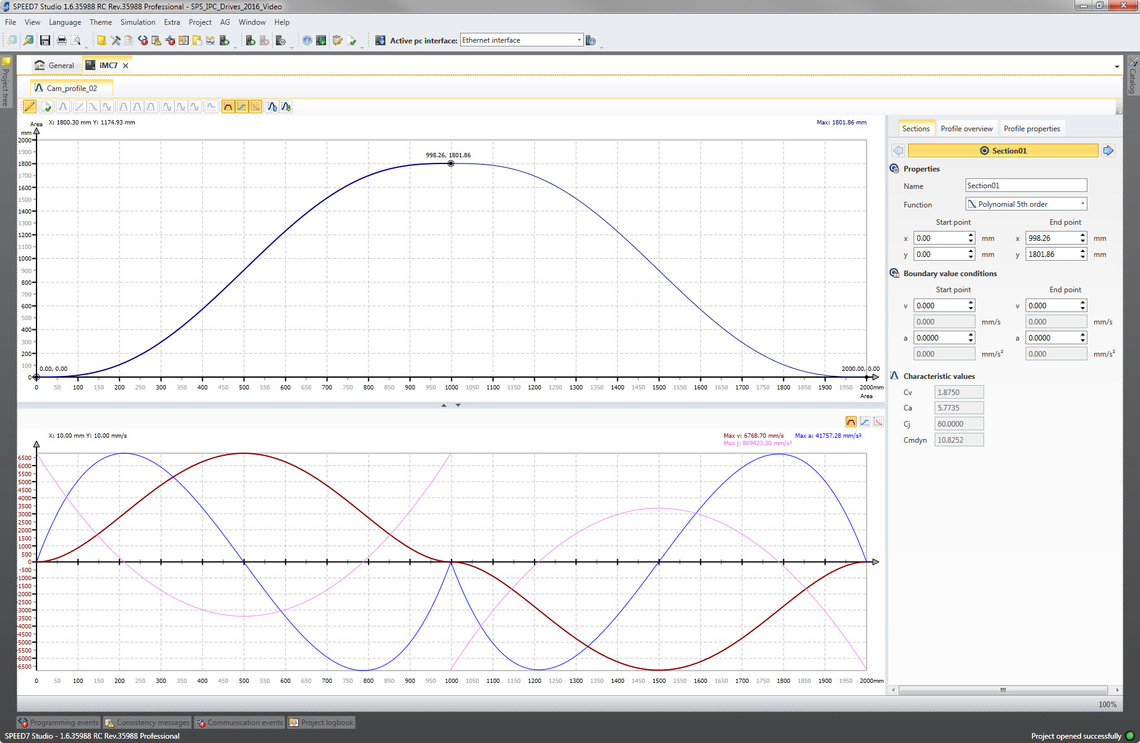The image size is (1140, 743).
Task: Click the Print icon in main toolbar
Action: 61,41
